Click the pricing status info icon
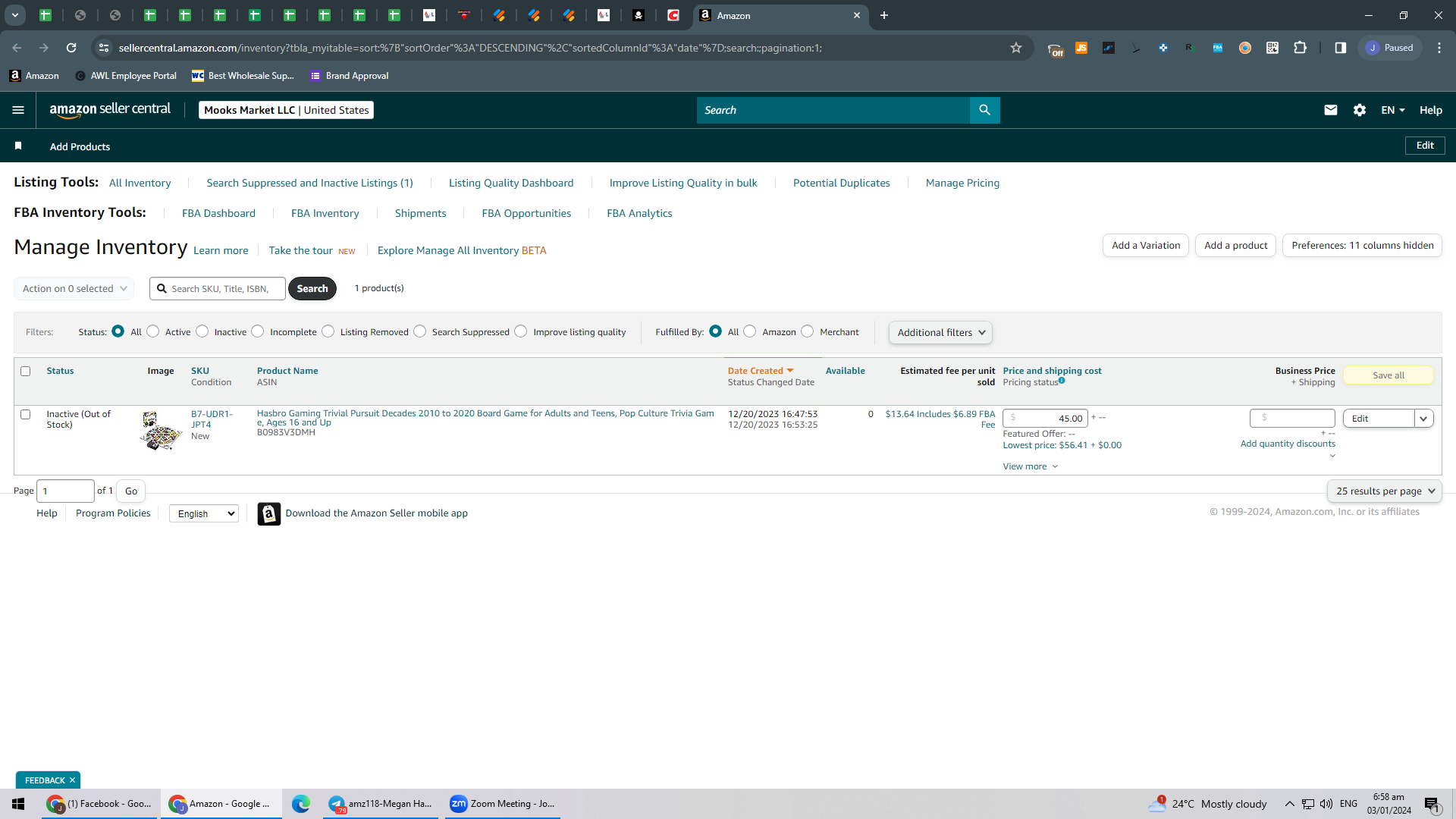1456x819 pixels. [x=1062, y=381]
